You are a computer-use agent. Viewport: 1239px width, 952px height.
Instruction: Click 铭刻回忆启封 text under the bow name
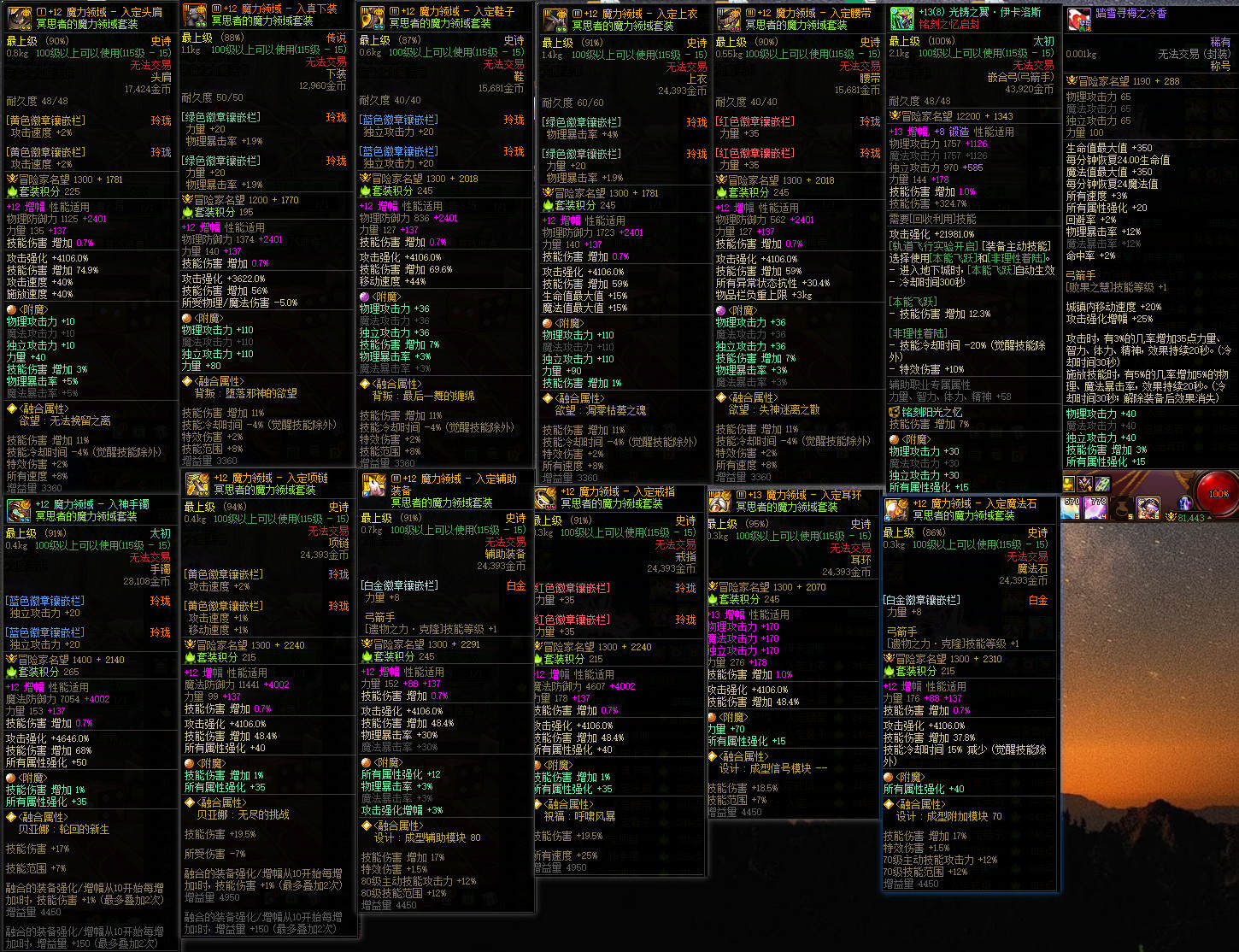(949, 24)
